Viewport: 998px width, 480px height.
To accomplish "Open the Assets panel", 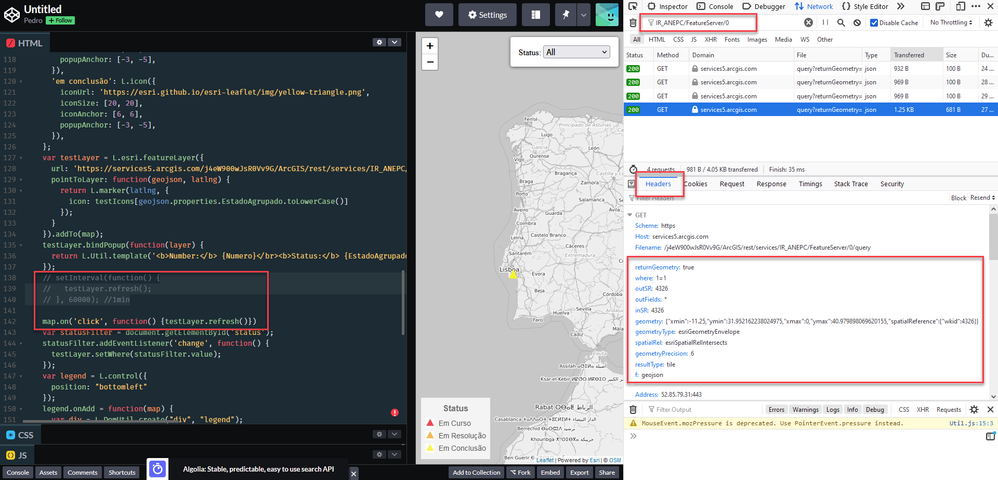I will click(48, 472).
